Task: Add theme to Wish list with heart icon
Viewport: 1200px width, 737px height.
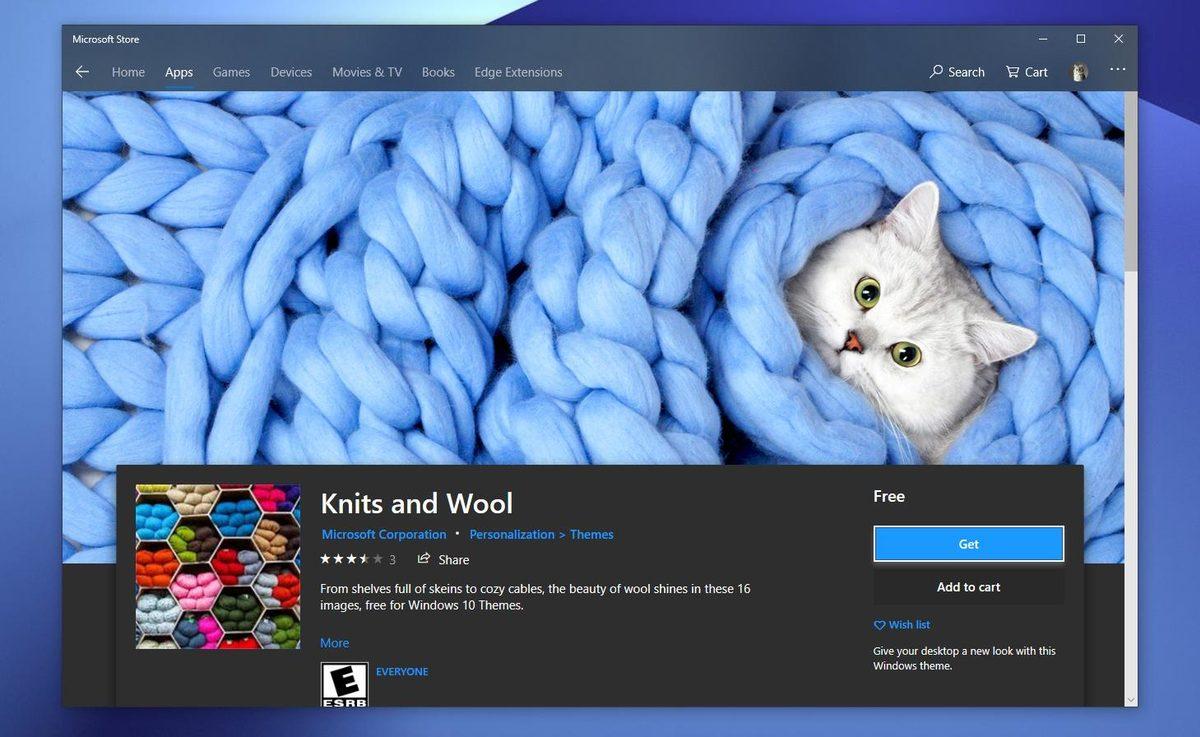Action: [x=901, y=624]
